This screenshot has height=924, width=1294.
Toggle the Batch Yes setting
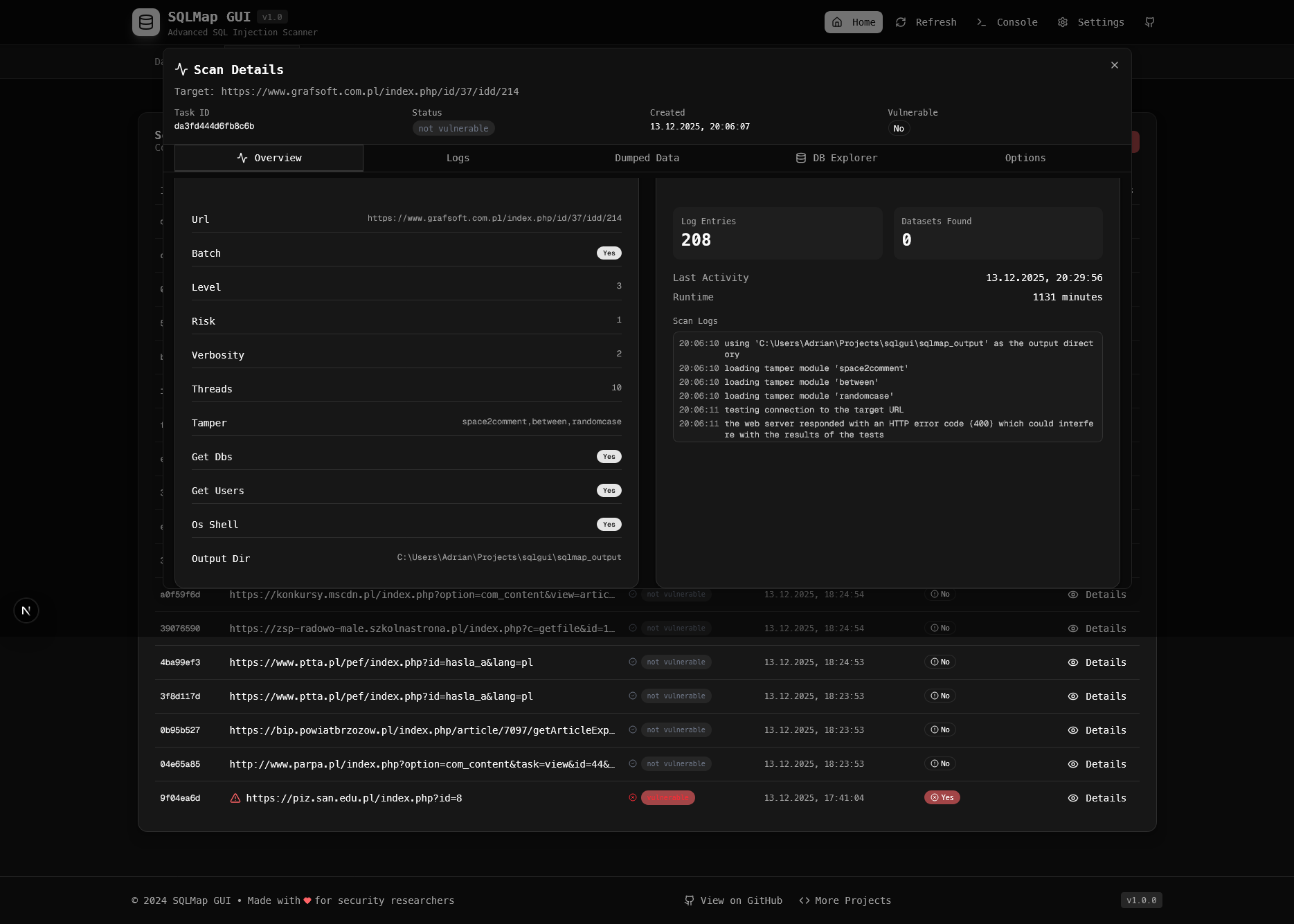point(609,253)
